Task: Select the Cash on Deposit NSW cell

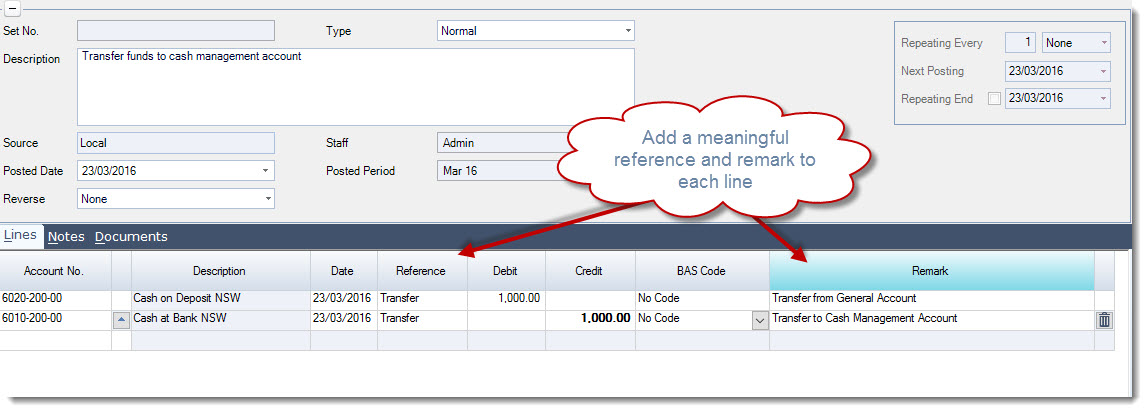Action: pyautogui.click(x=219, y=299)
